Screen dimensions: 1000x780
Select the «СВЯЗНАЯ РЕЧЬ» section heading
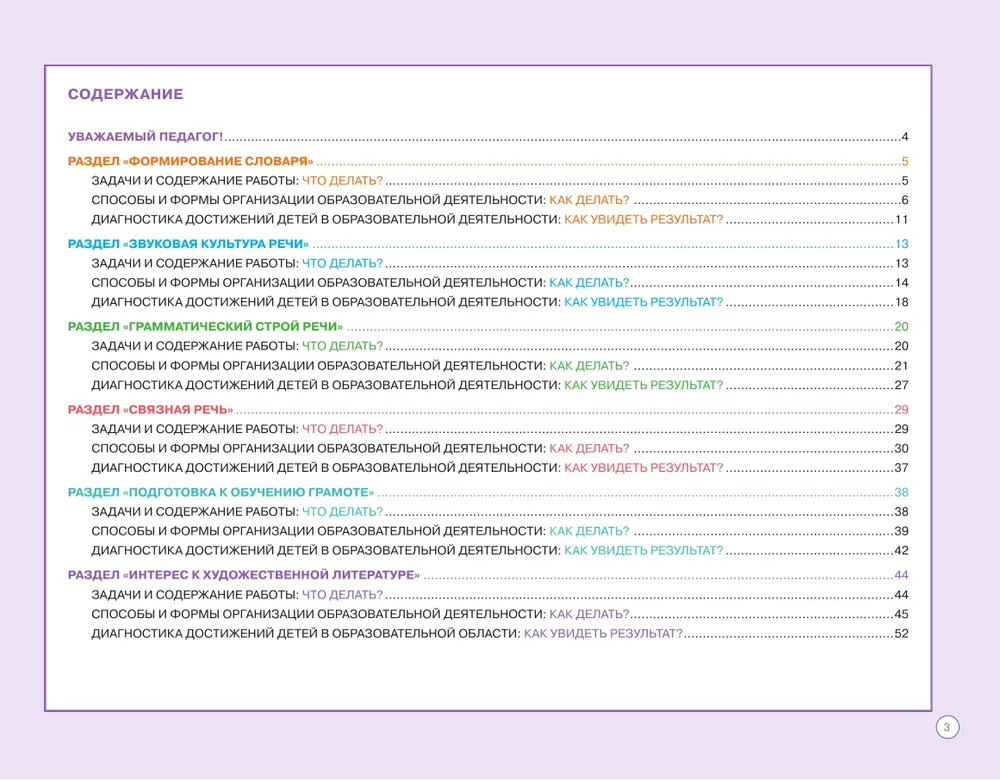click(150, 410)
